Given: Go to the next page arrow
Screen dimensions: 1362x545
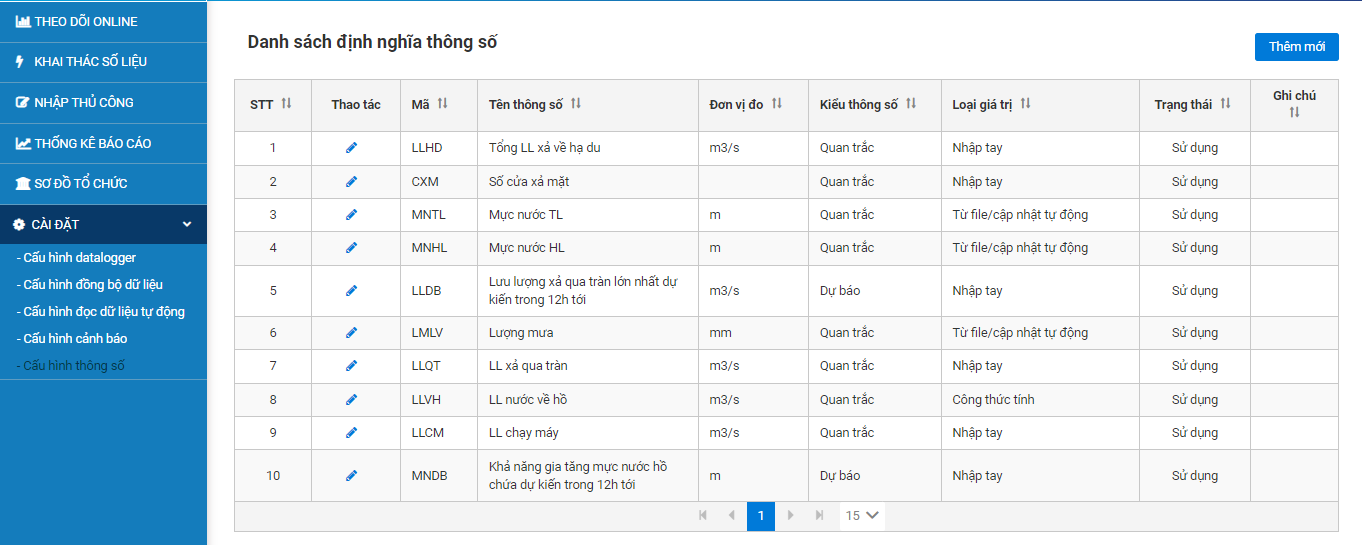Looking at the screenshot, I should click(x=791, y=516).
